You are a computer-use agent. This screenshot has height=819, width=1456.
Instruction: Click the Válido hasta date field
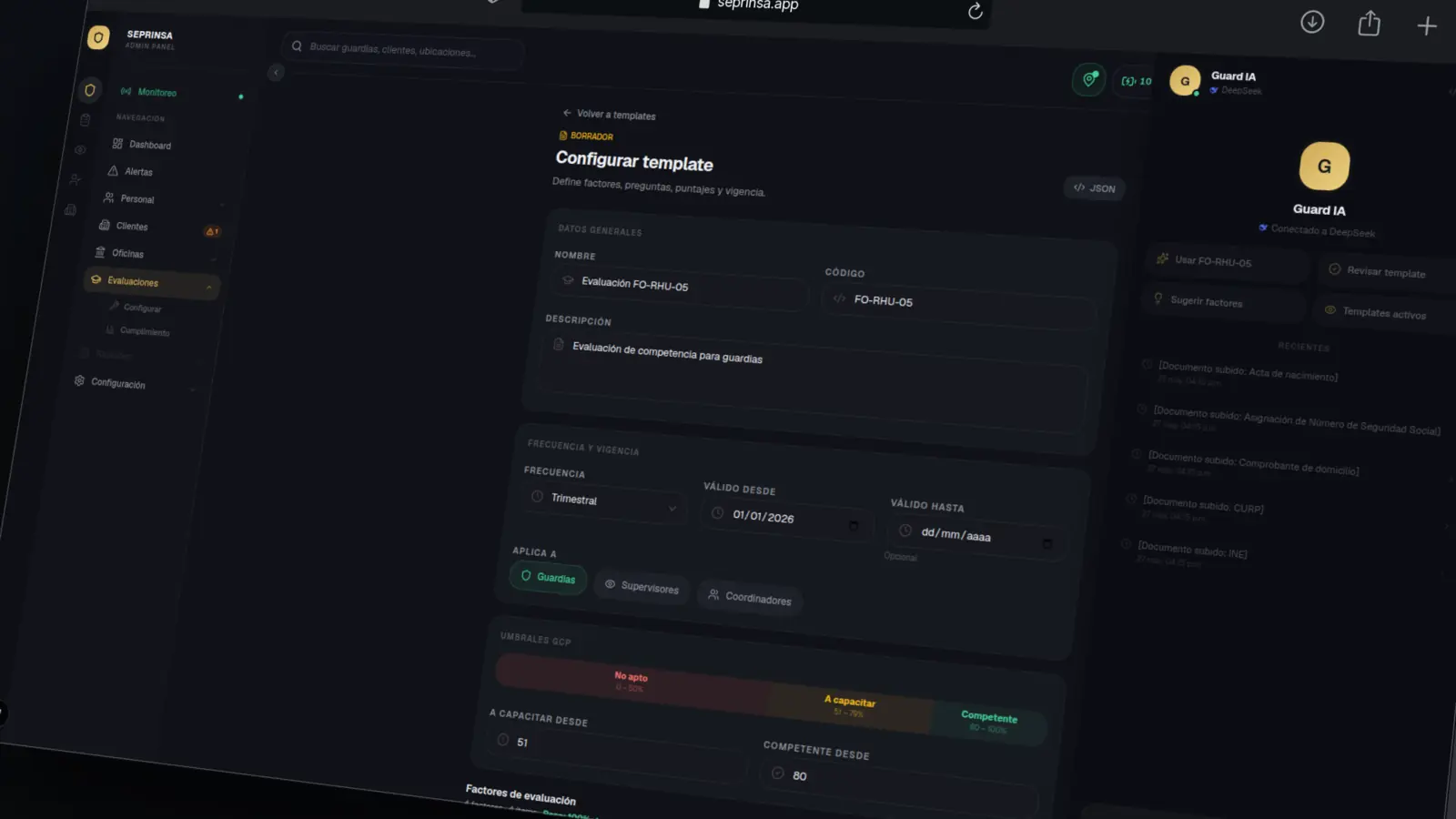coord(976,537)
